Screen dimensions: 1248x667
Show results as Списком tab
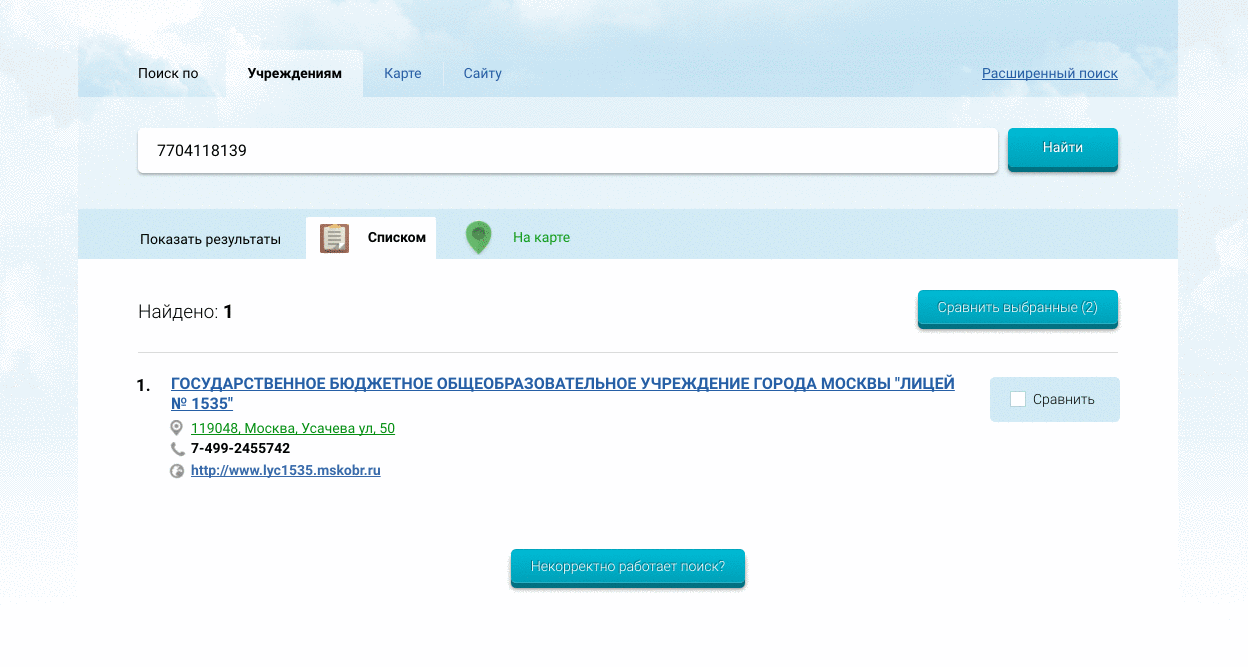point(371,238)
